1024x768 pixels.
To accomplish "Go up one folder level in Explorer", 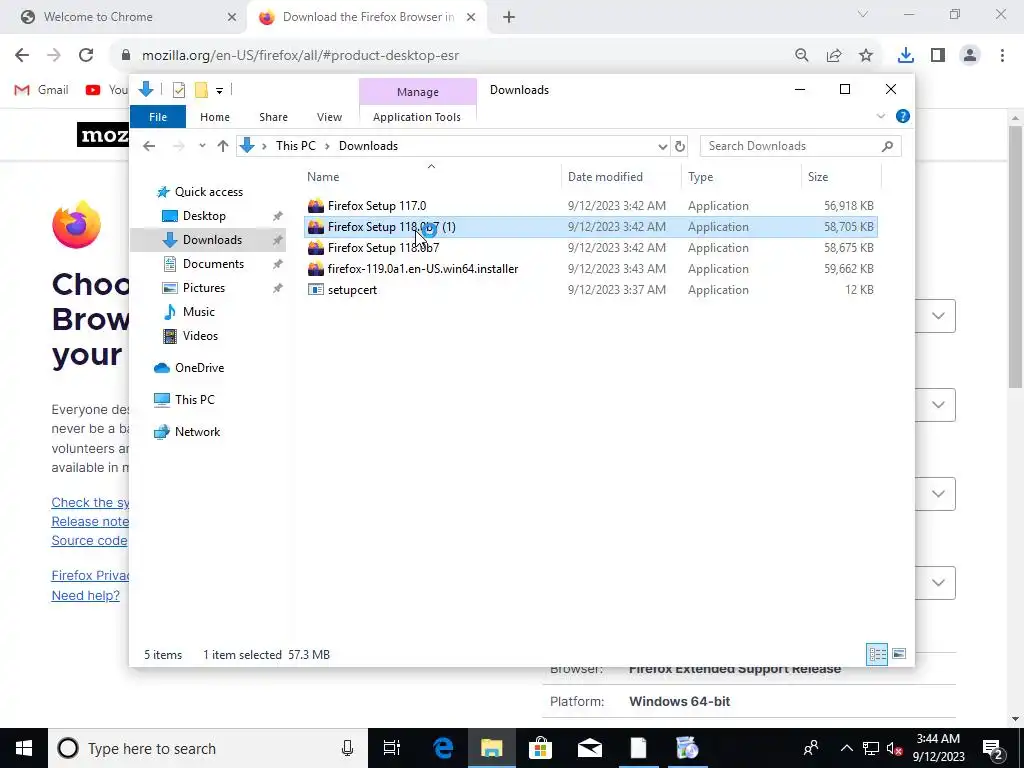I will click(223, 146).
